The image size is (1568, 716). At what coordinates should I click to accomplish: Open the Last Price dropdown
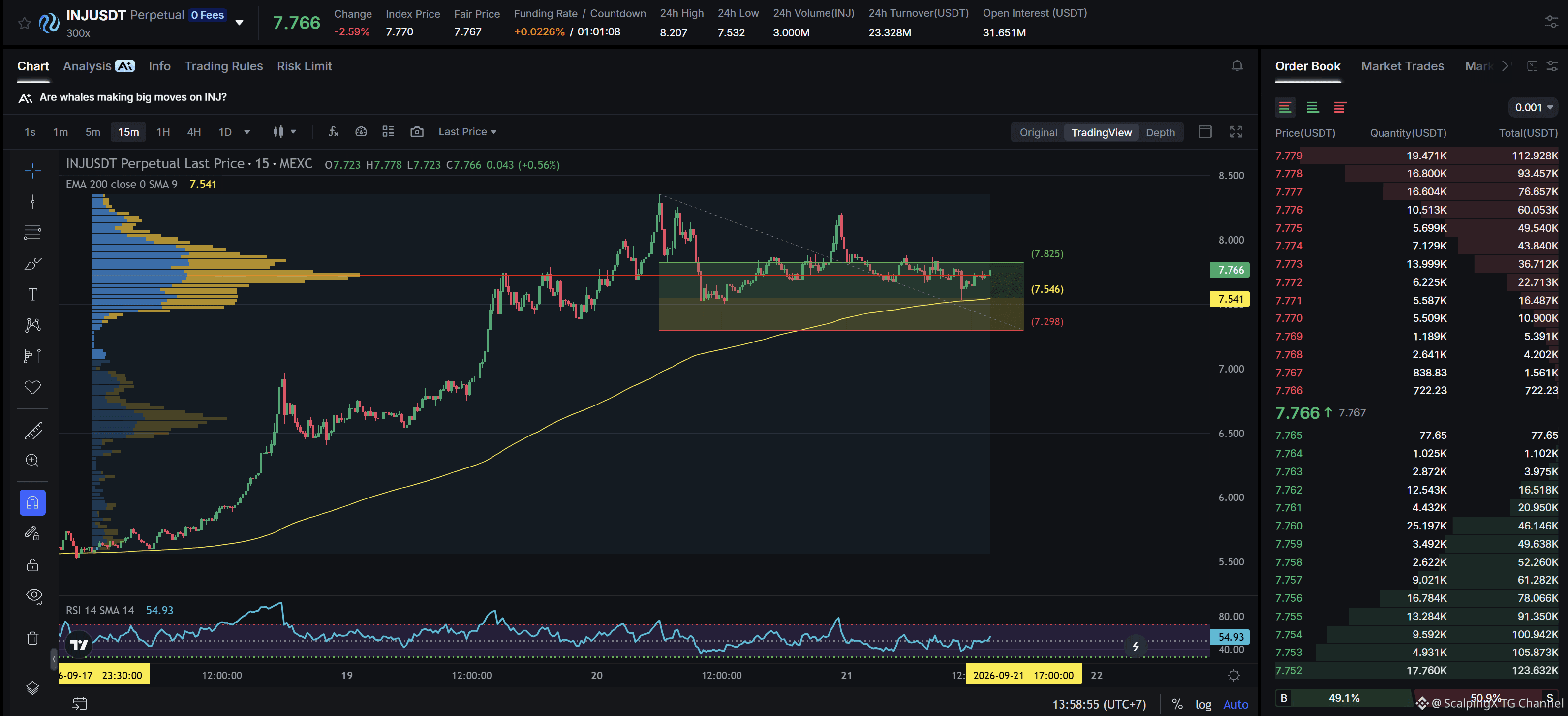point(467,131)
